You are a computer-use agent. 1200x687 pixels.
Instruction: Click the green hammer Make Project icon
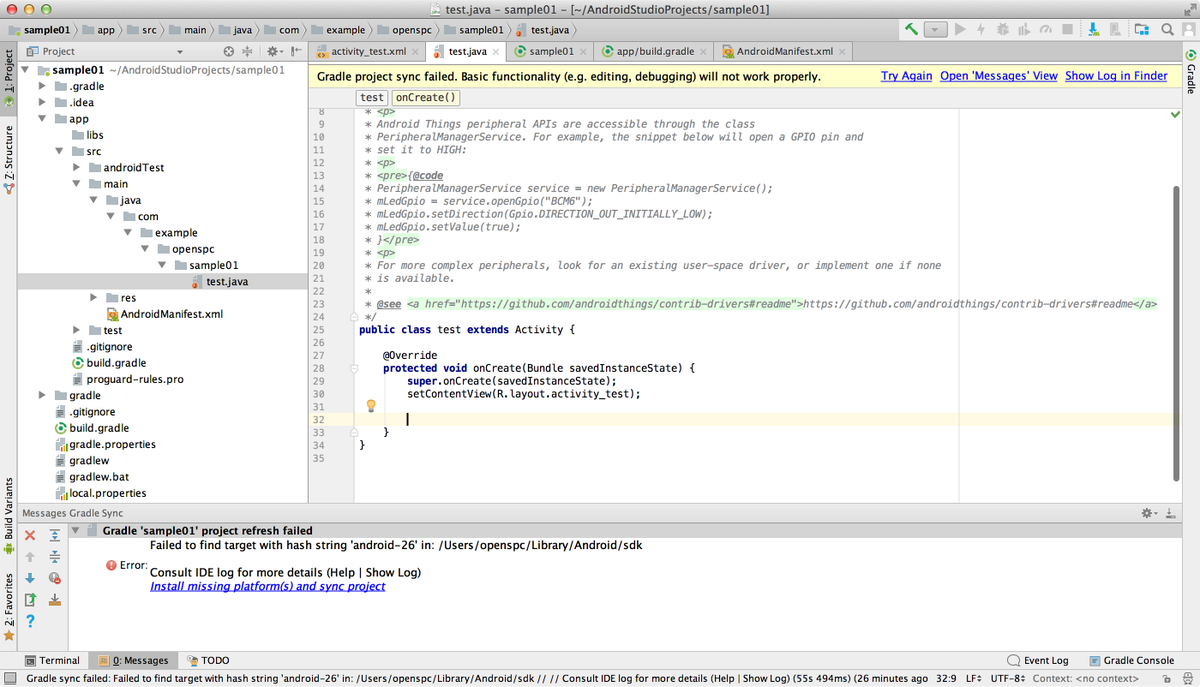click(912, 30)
